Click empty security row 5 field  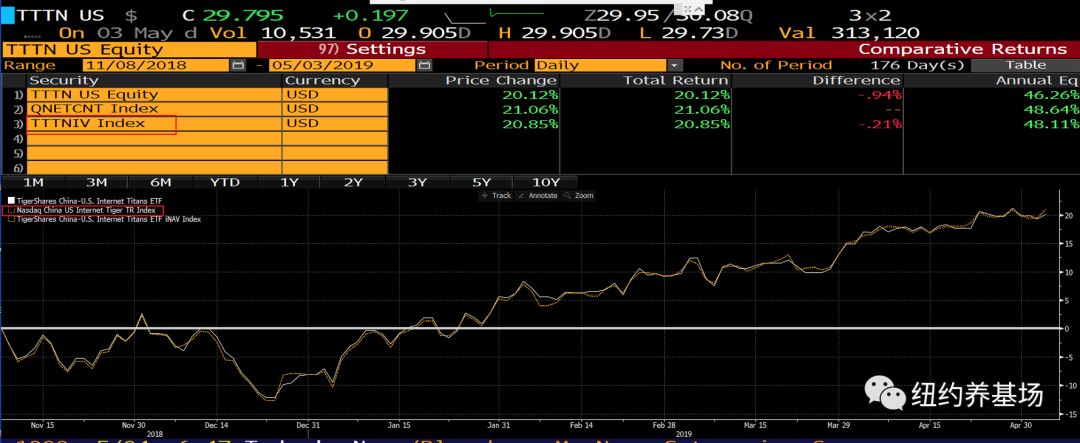(154, 153)
